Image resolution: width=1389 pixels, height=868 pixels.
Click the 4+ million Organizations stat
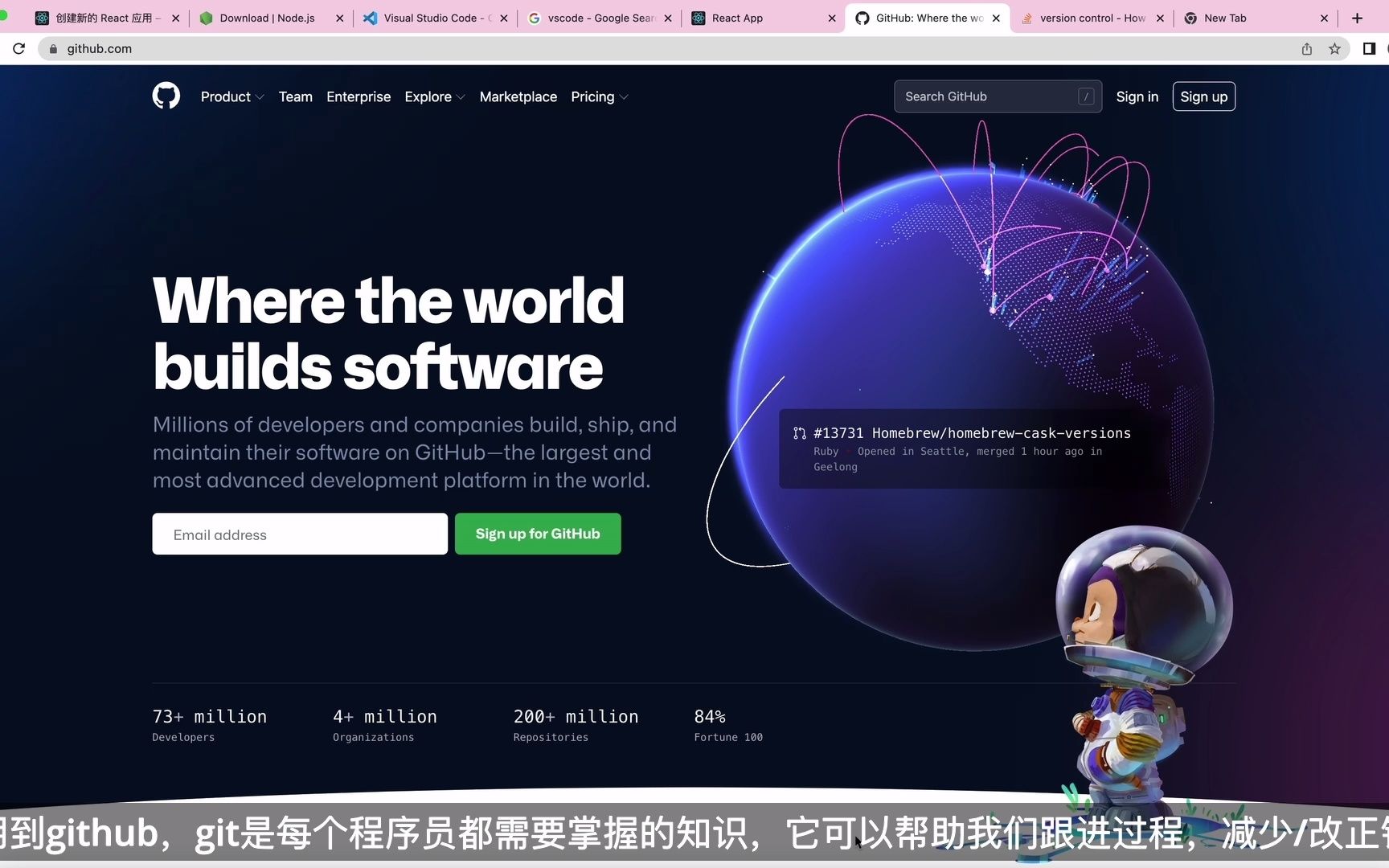(x=384, y=725)
